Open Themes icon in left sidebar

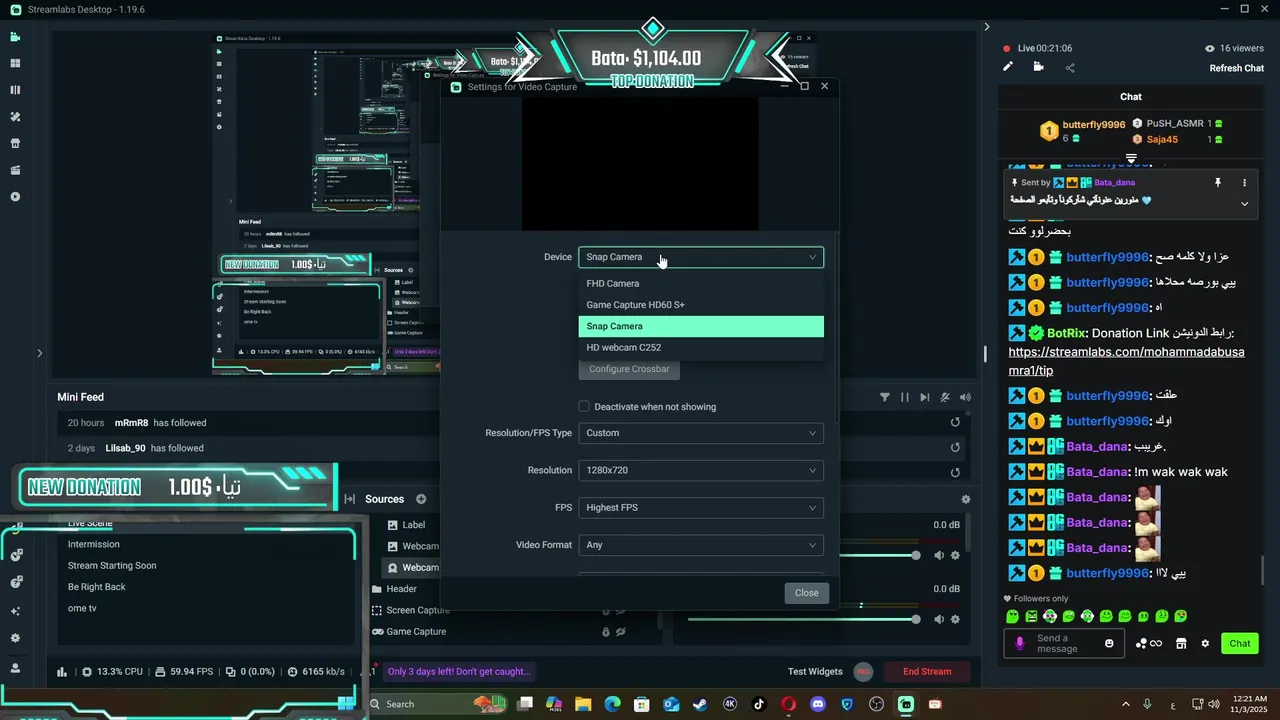(15, 117)
